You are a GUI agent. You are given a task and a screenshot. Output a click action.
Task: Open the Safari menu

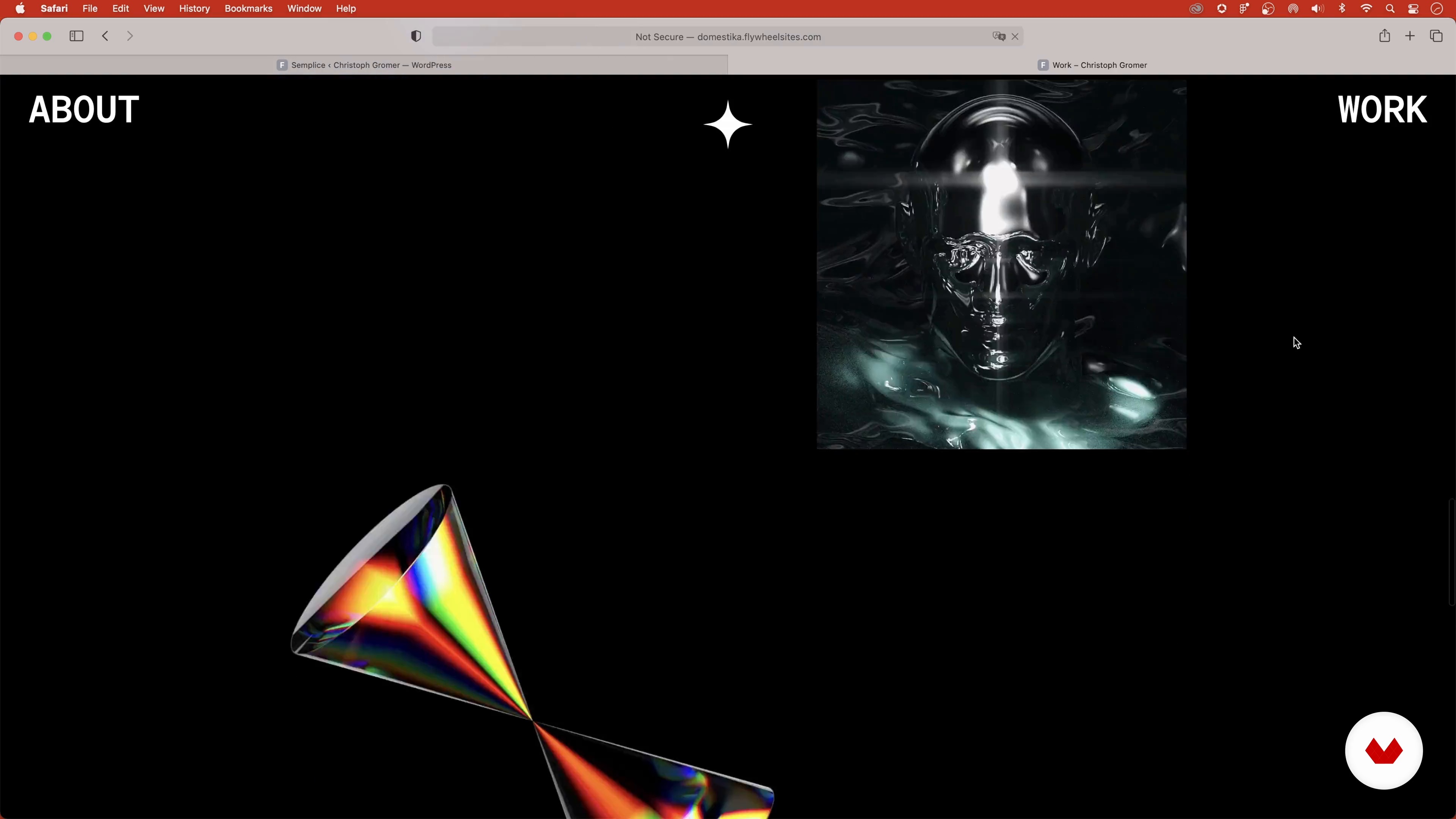pyautogui.click(x=54, y=8)
